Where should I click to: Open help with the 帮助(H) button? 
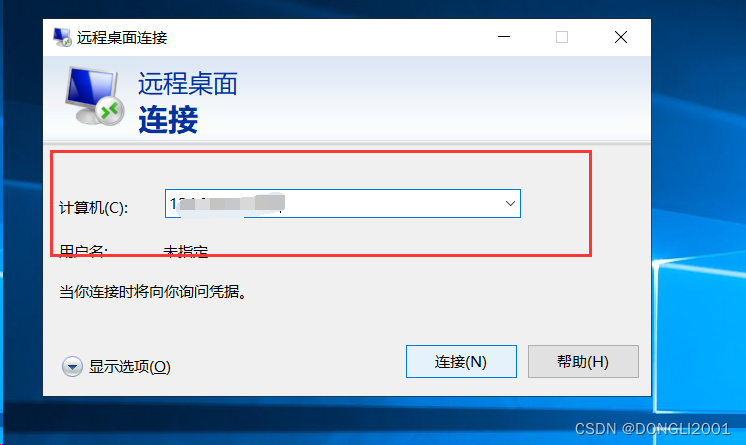coord(583,362)
